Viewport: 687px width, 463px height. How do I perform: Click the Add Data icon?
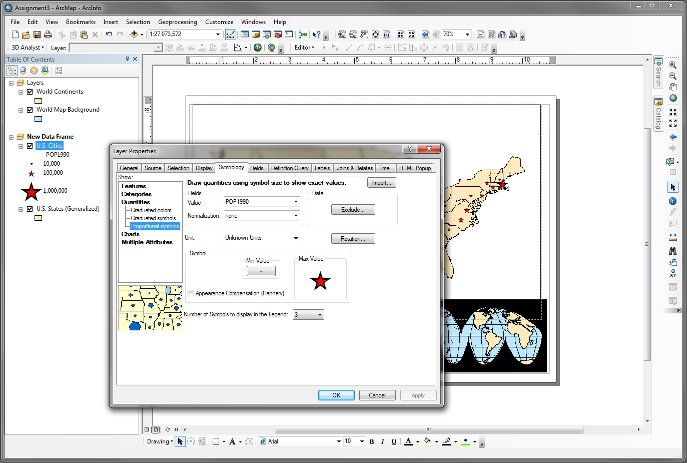point(134,34)
